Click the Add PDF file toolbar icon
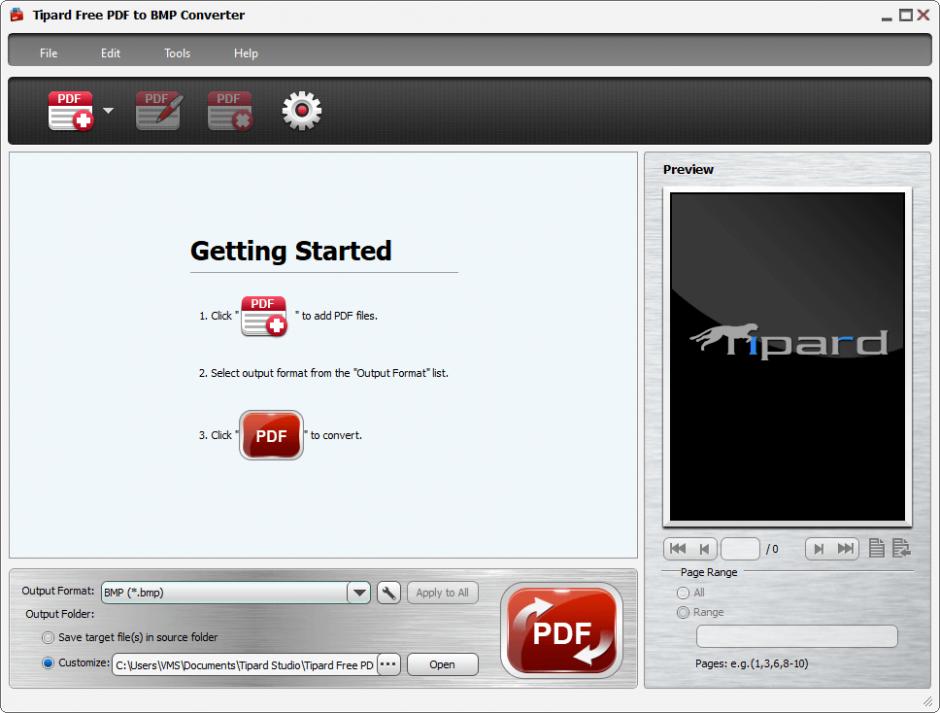940x713 pixels. (x=70, y=111)
